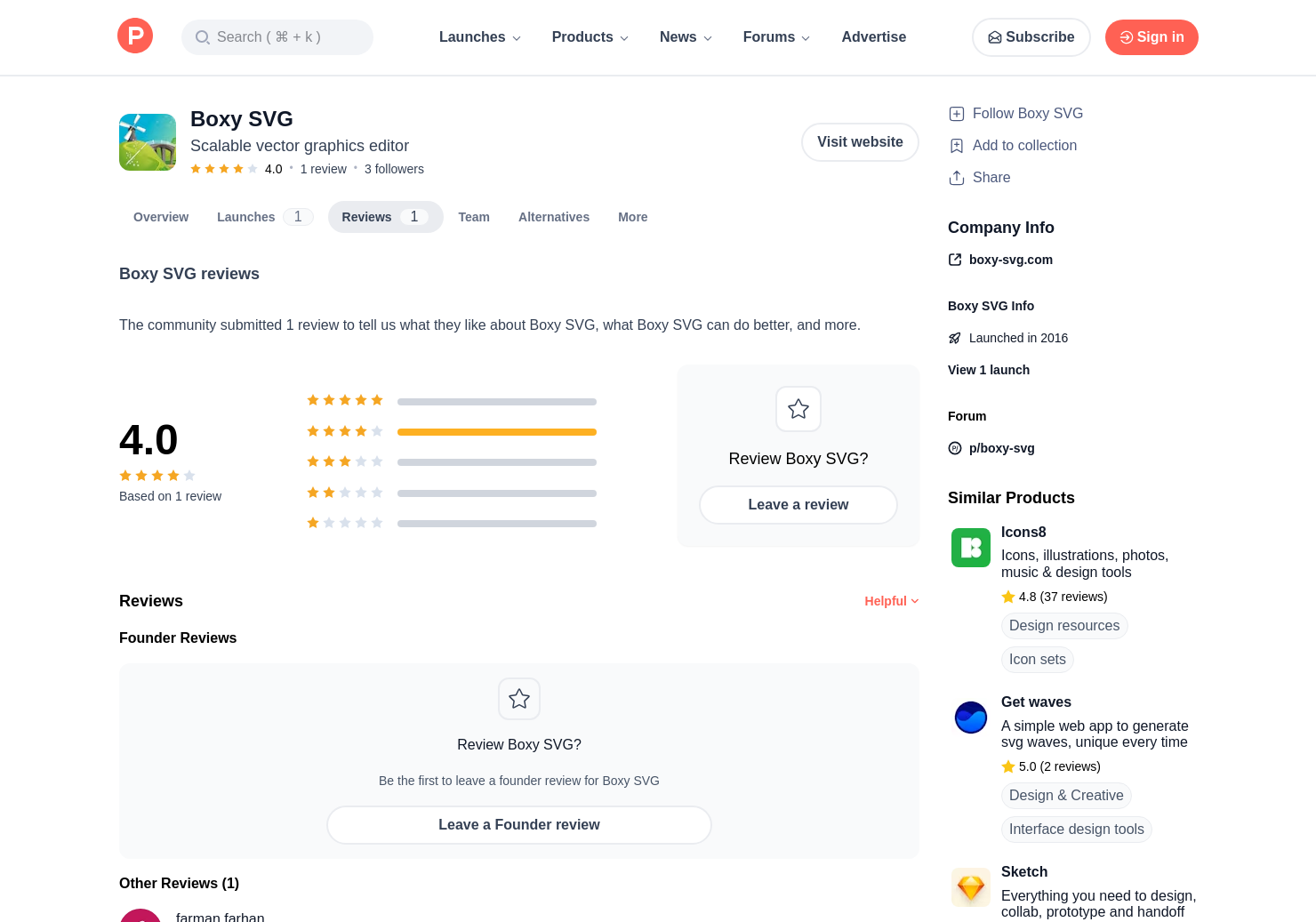This screenshot has width=1316, height=922.
Task: Open the p/boxy-svg forum link
Action: coord(1002,448)
